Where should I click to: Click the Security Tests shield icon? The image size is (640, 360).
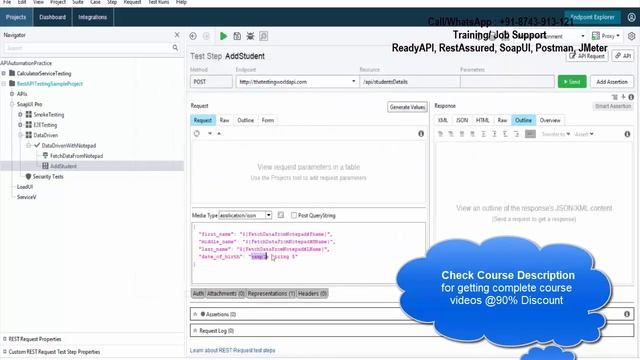click(x=28, y=176)
